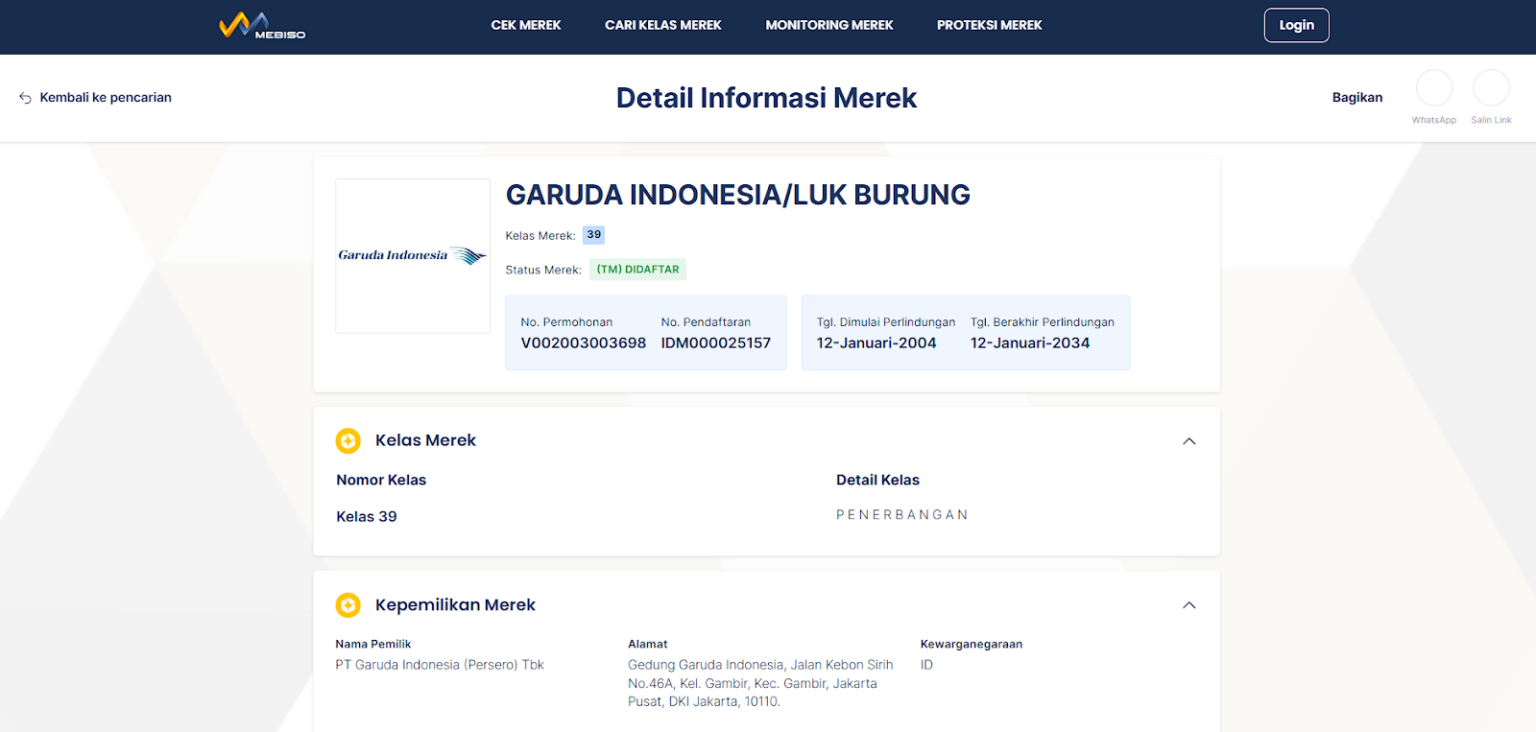Click the Bagikan share label

(1356, 97)
